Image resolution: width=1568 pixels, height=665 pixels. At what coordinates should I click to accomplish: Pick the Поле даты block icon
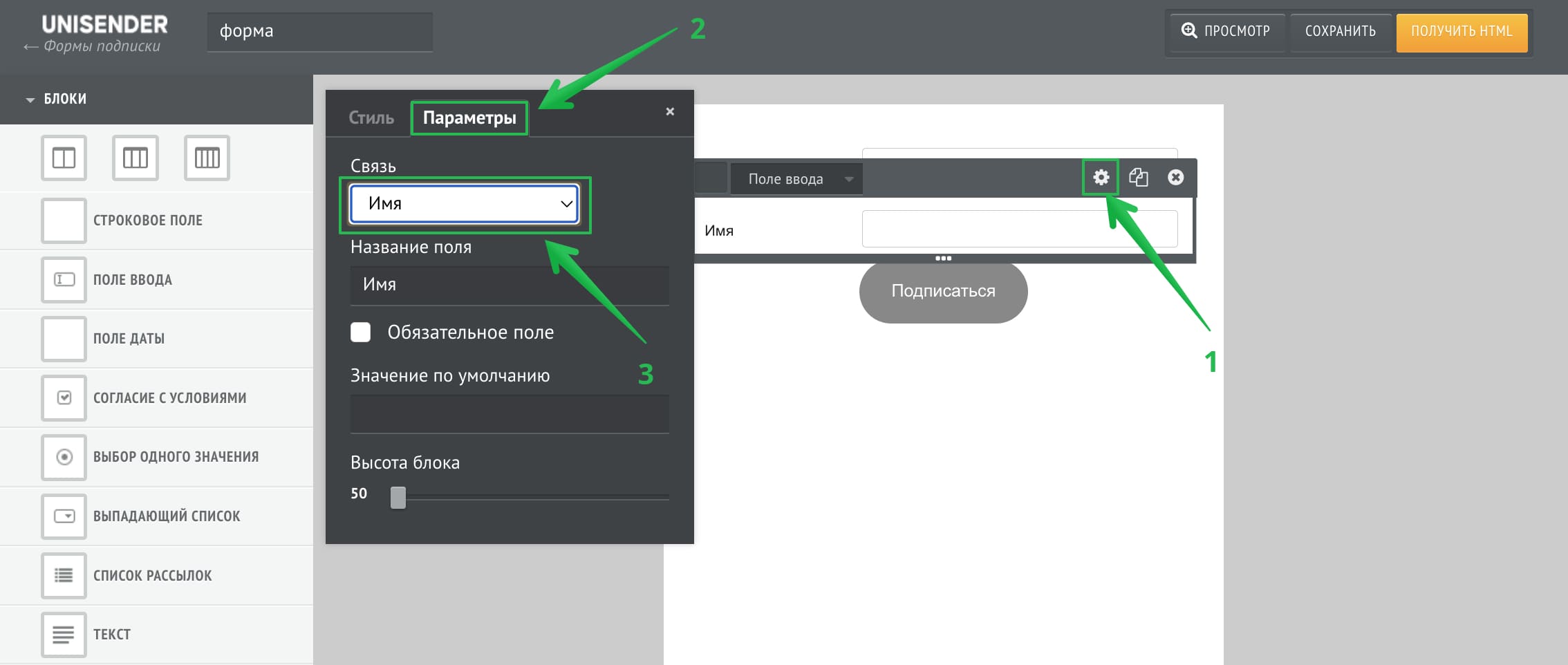click(x=64, y=339)
